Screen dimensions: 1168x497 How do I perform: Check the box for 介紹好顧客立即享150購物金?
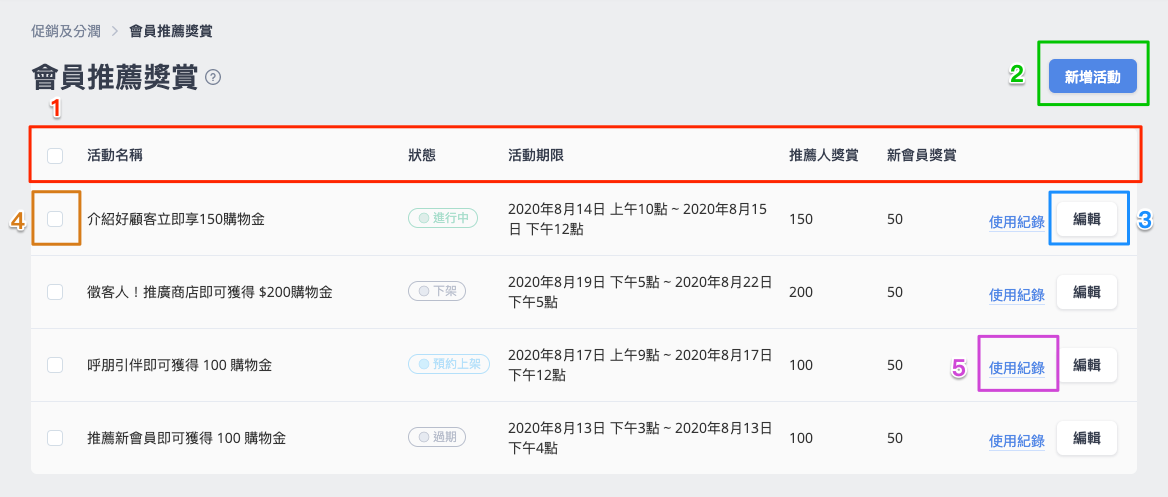coord(55,219)
